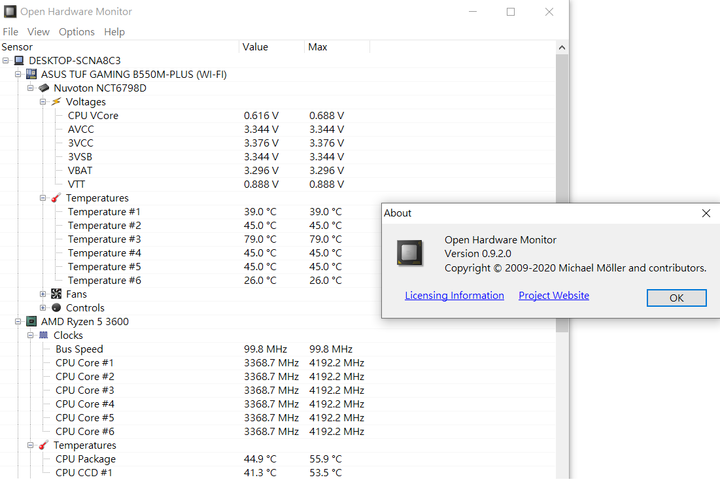Click the 79.0 °C Temperature #3 value
The height and width of the screenshot is (486, 720).
click(260, 239)
